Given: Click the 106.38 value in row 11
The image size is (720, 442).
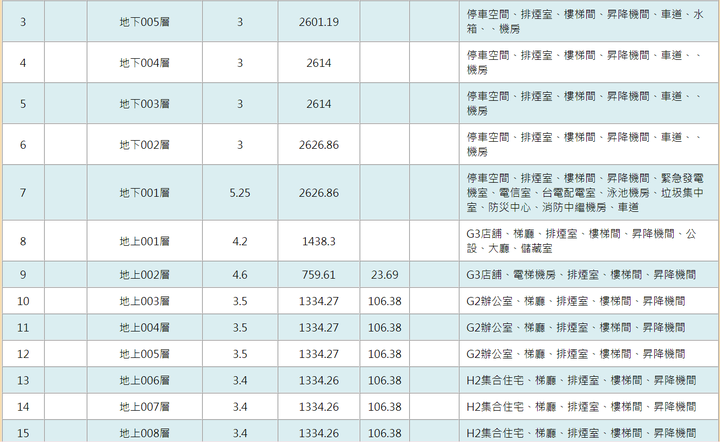Looking at the screenshot, I should point(384,328).
